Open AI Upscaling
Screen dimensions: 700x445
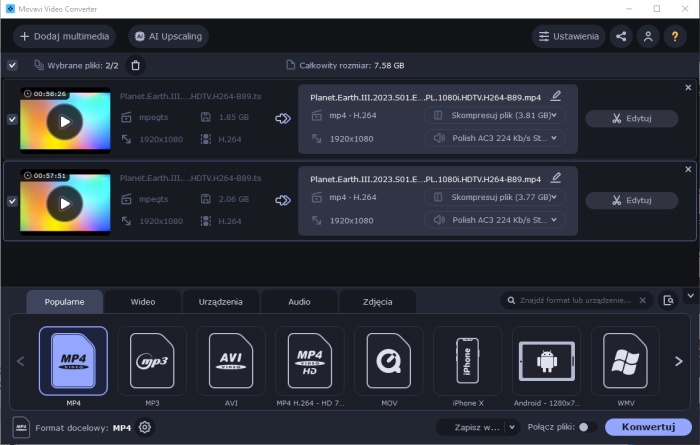pyautogui.click(x=168, y=36)
